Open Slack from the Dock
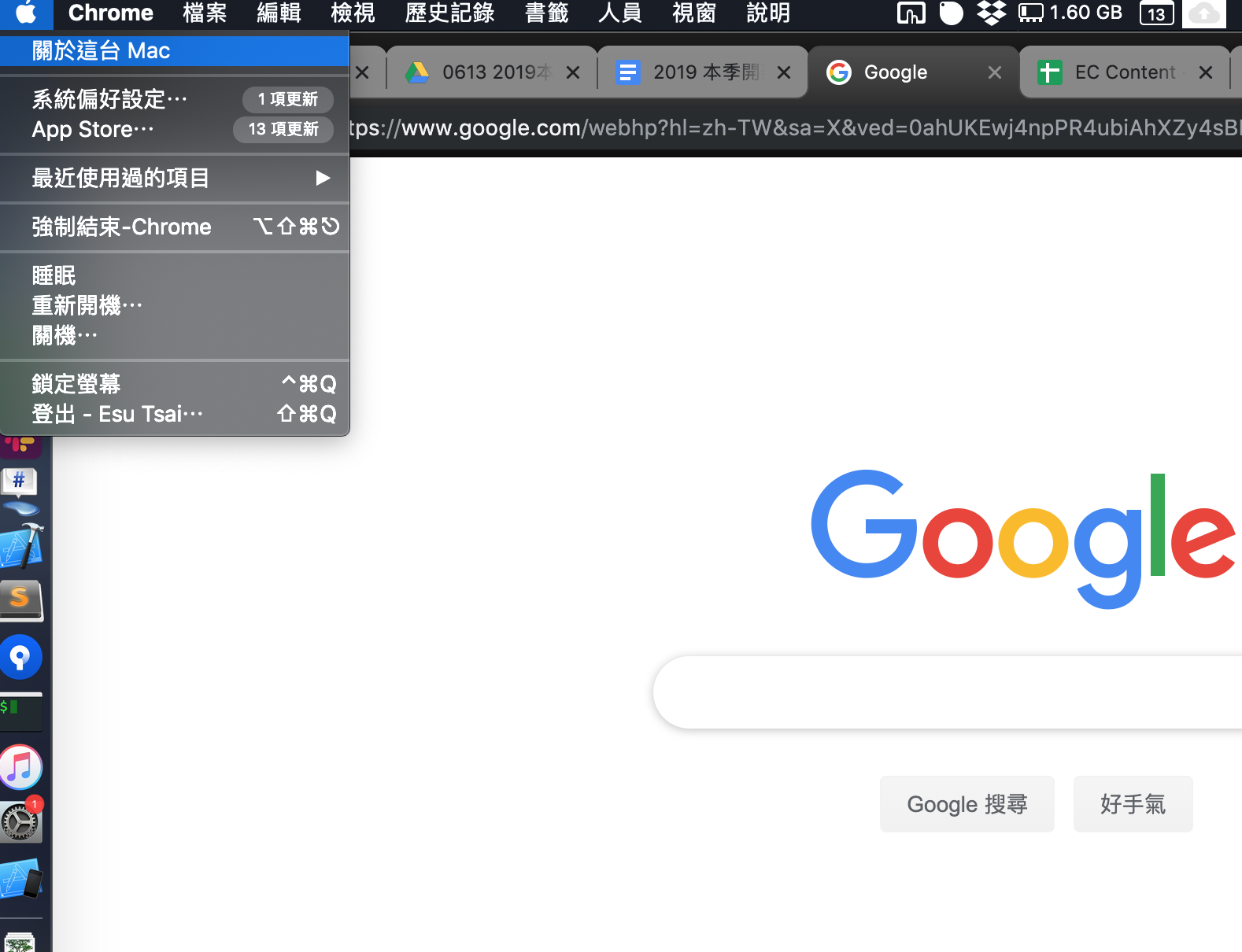1242x952 pixels. [x=20, y=445]
